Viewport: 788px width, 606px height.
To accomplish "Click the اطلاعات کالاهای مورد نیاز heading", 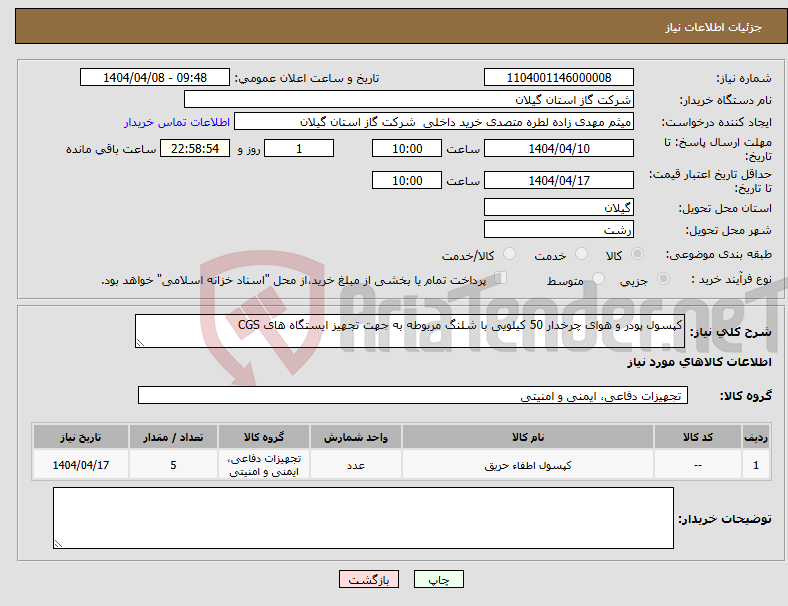I will (x=699, y=362).
